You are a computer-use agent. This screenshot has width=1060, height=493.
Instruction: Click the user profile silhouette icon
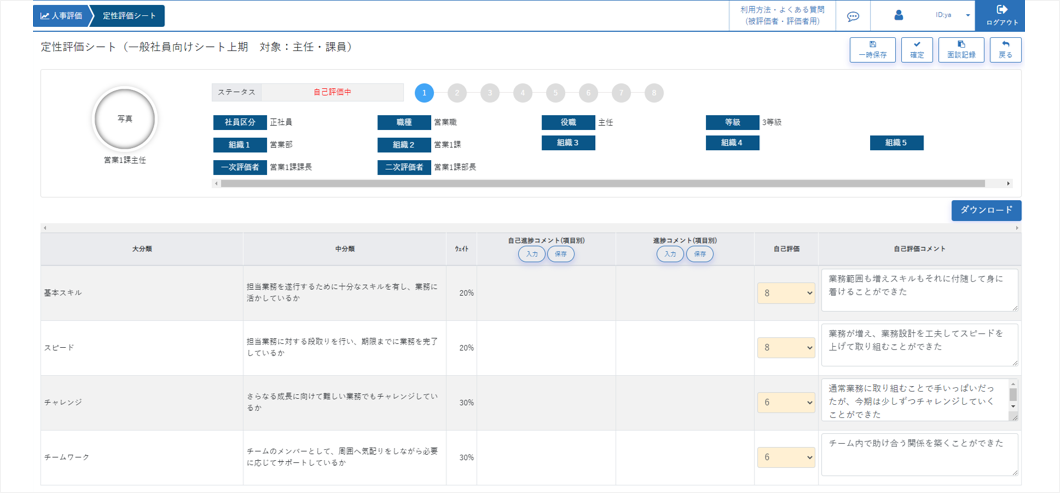[x=898, y=16]
